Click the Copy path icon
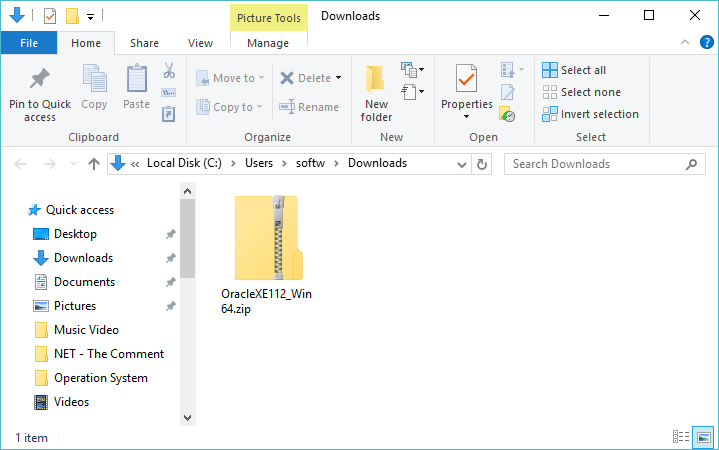The height and width of the screenshot is (450, 719). pos(169,93)
